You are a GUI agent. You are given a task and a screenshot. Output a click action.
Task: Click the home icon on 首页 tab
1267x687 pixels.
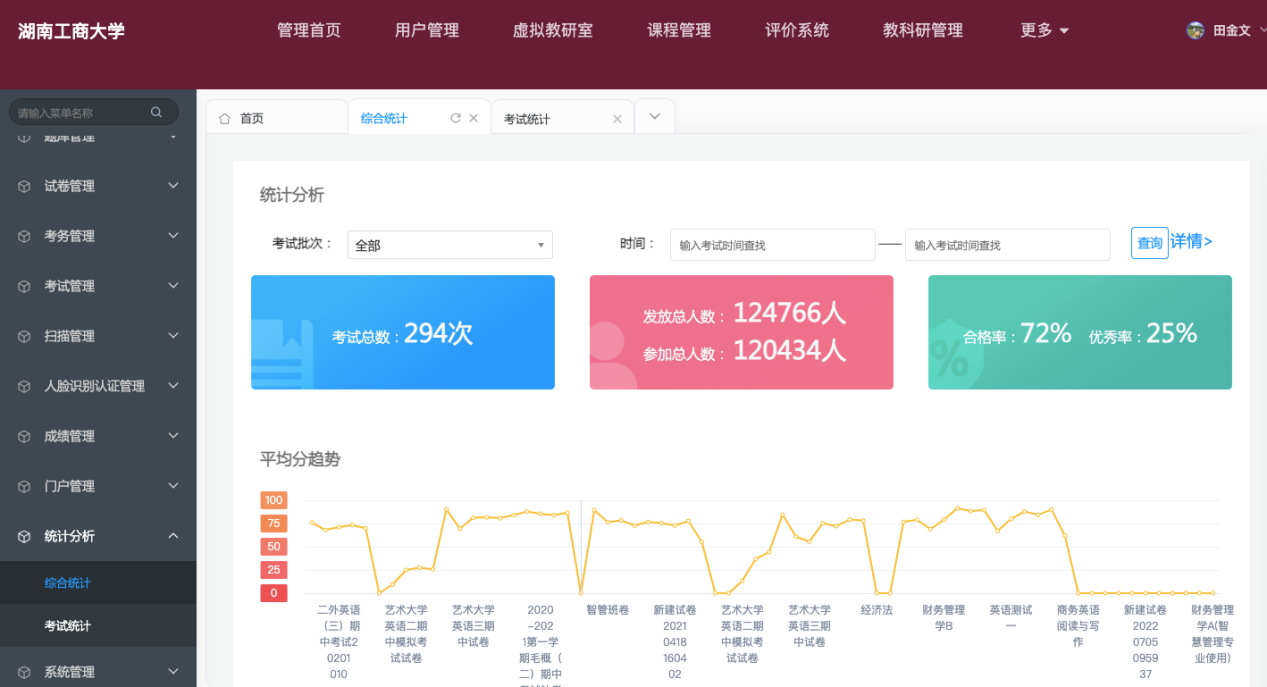click(224, 118)
